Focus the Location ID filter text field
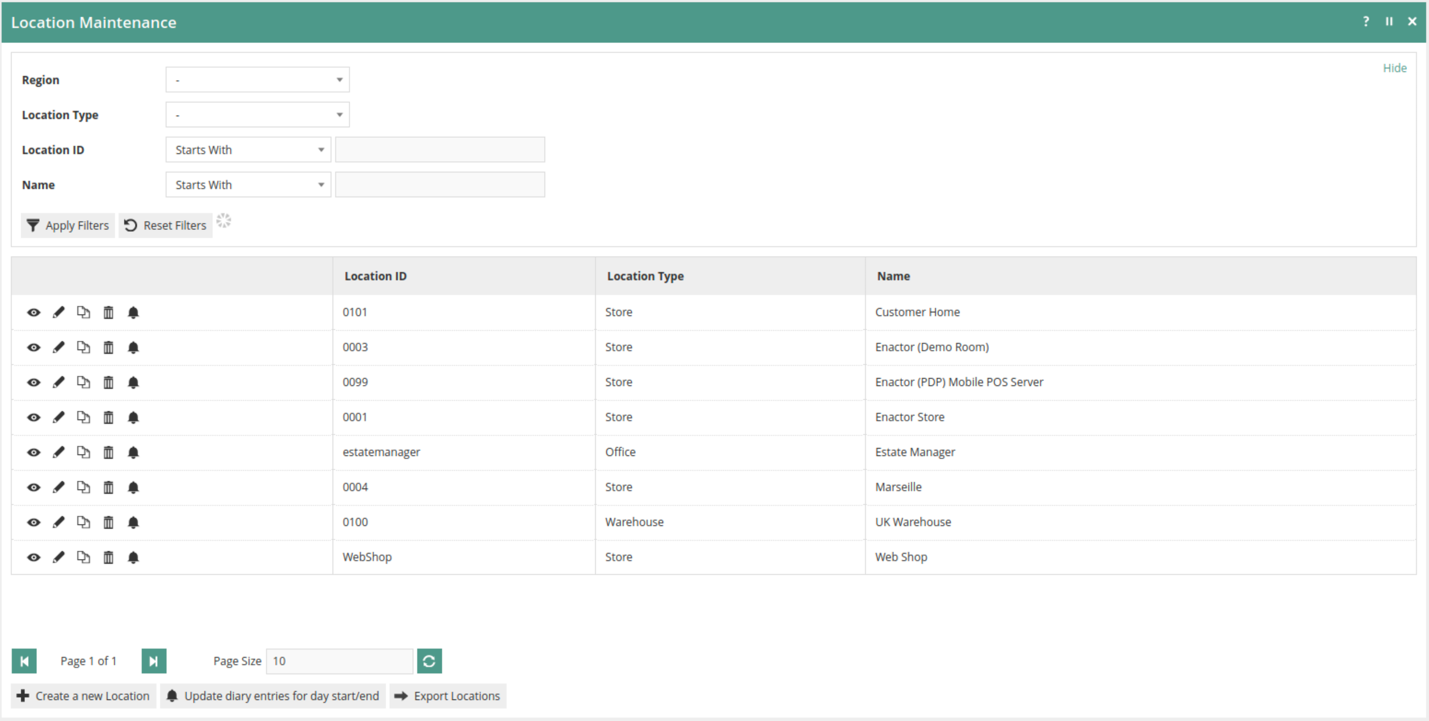Screen dimensions: 1429x721 point(440,150)
